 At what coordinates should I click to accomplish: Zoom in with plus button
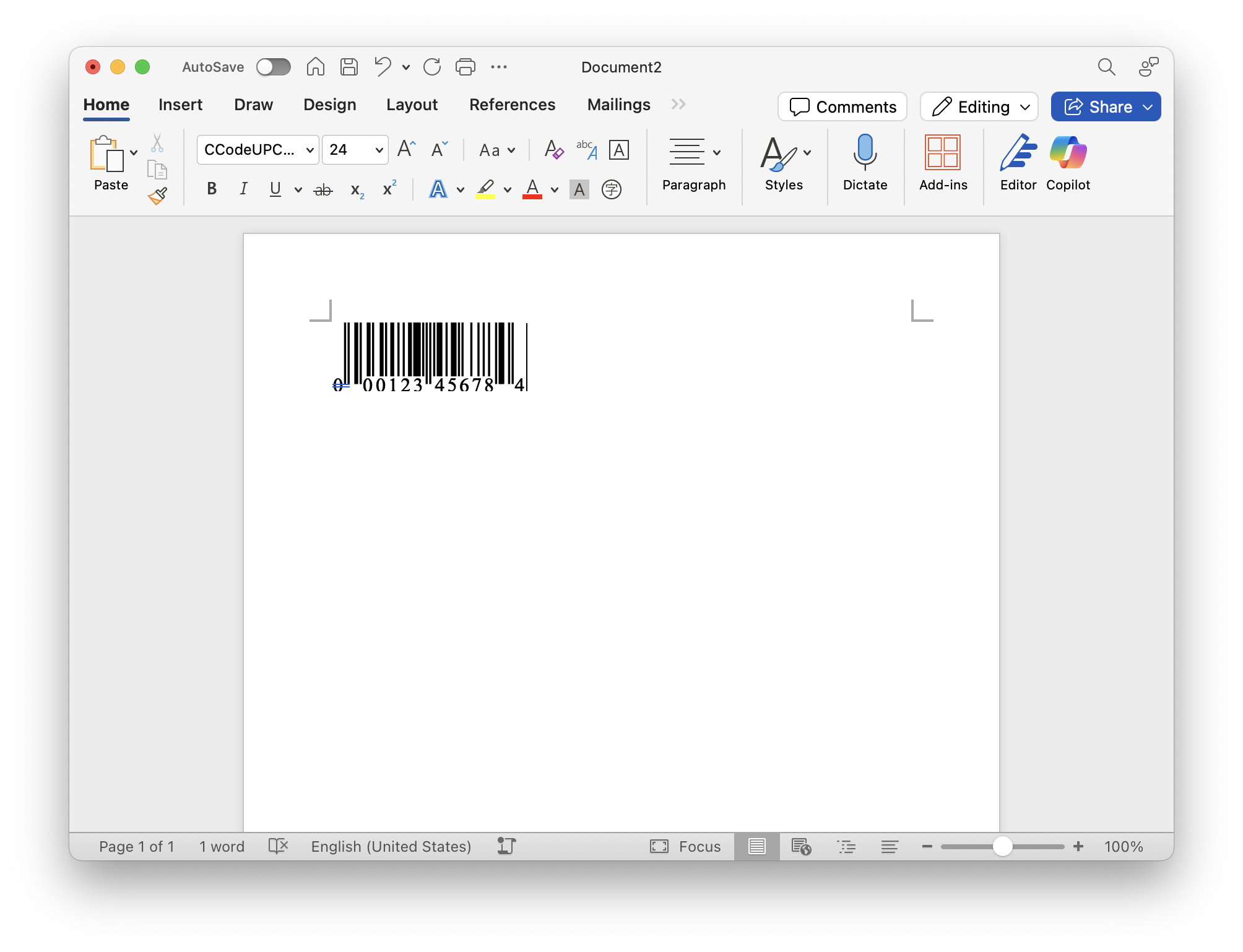point(1078,846)
